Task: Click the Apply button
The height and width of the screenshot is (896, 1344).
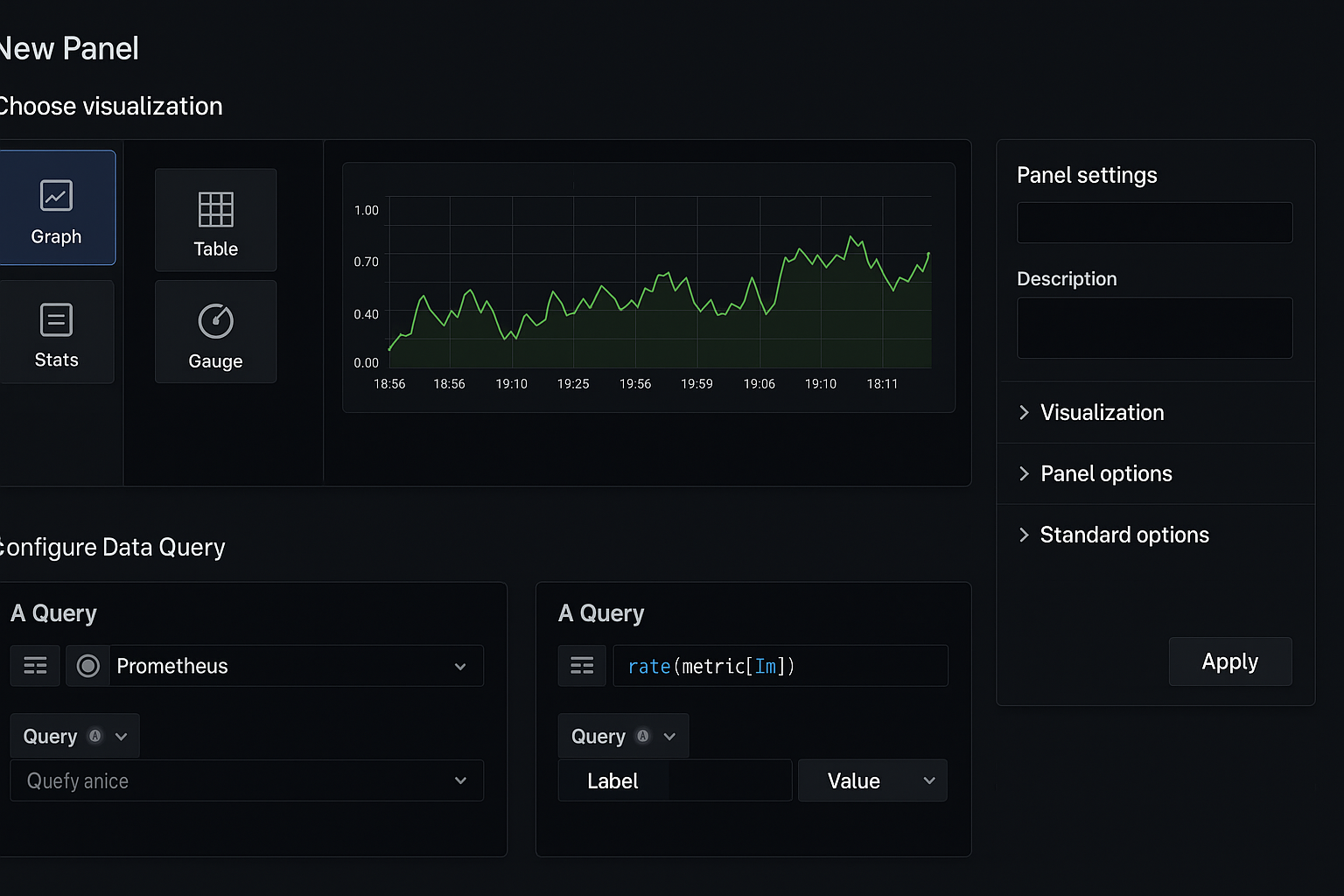Action: pyautogui.click(x=1229, y=661)
